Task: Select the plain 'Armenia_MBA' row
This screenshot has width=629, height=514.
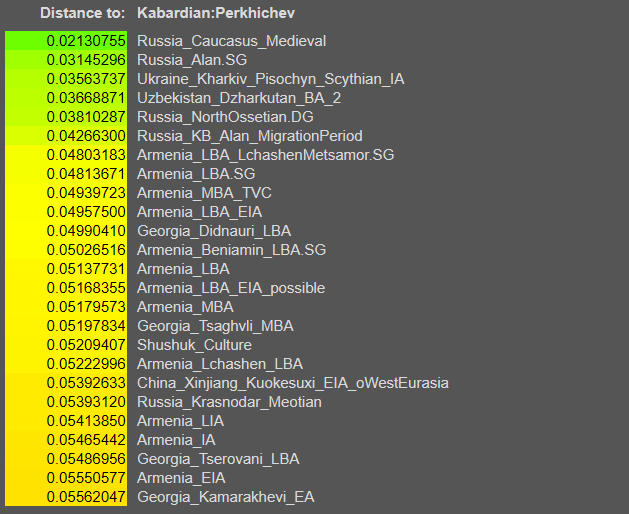Action: pos(185,307)
